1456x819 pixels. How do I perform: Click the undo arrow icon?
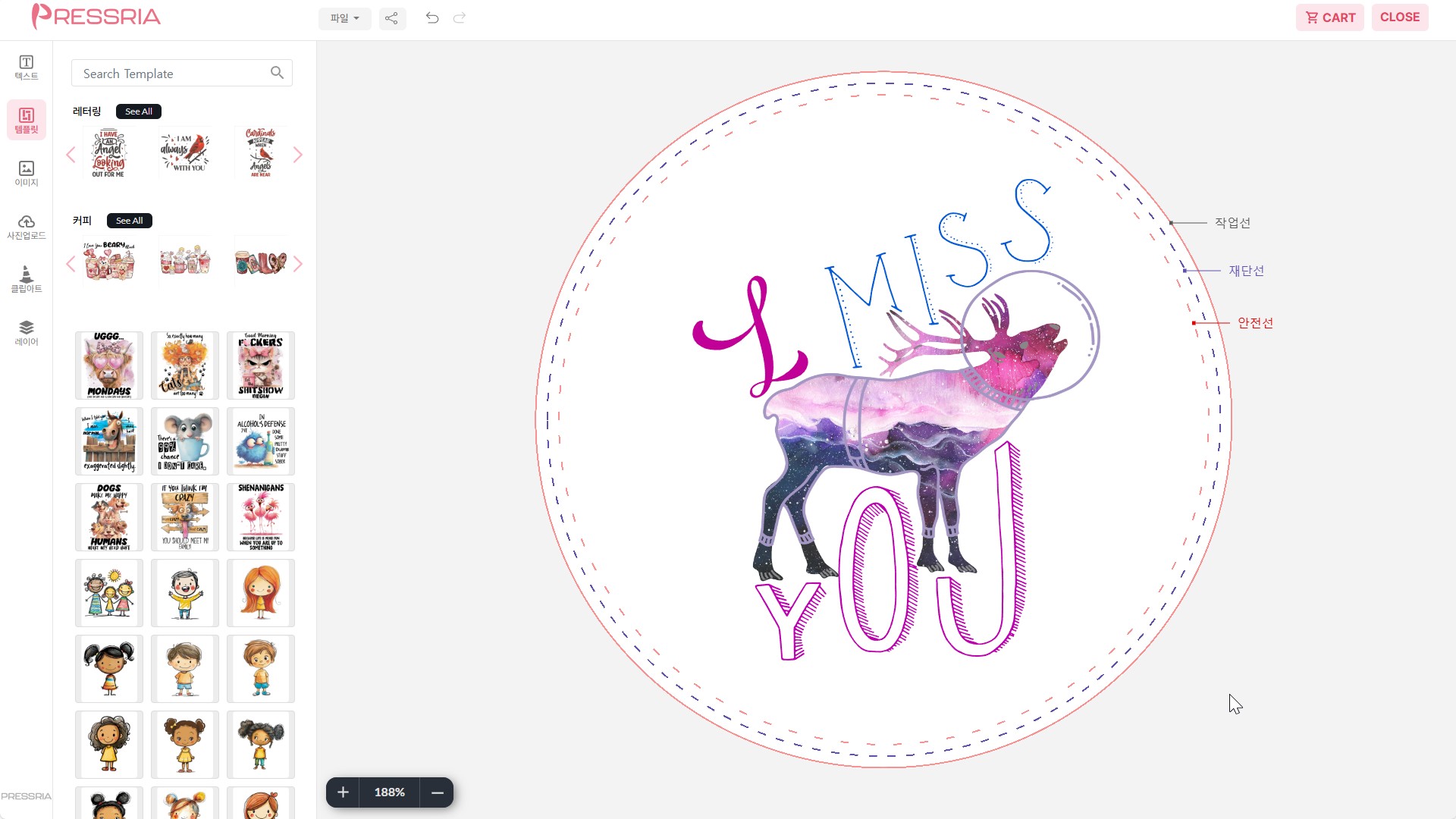pos(432,18)
